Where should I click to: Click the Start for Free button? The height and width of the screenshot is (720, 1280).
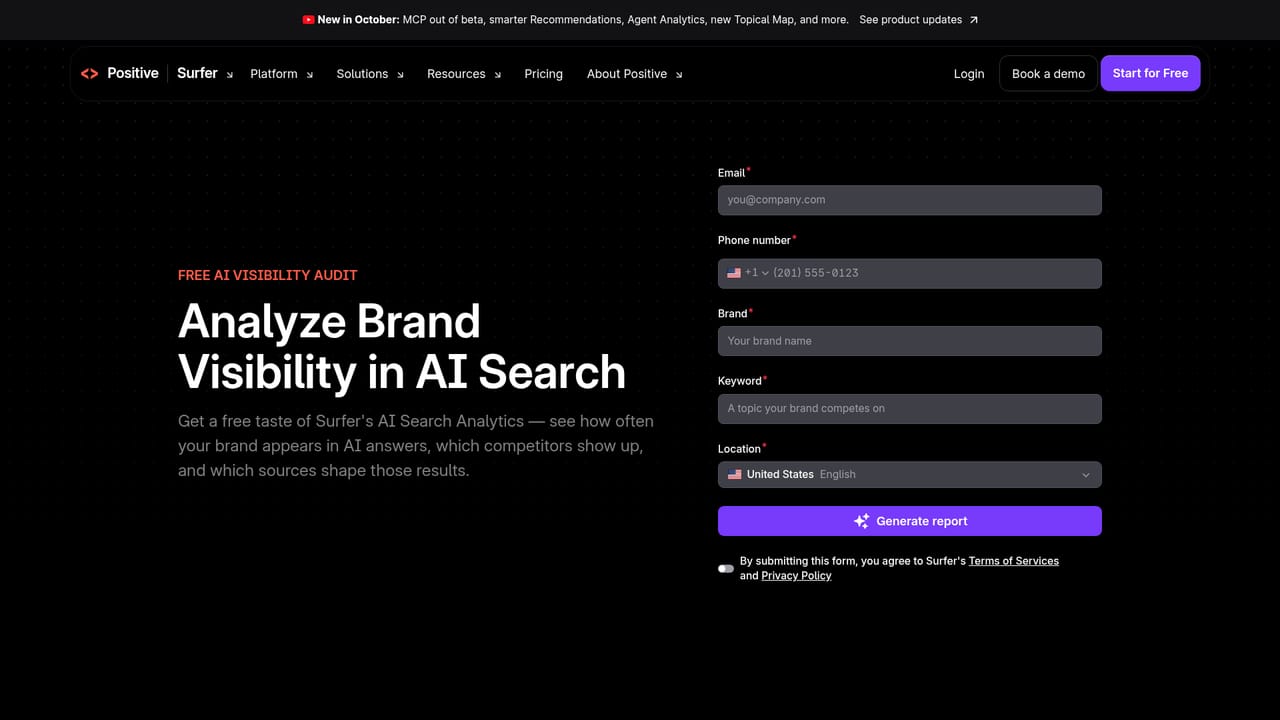click(x=1150, y=73)
